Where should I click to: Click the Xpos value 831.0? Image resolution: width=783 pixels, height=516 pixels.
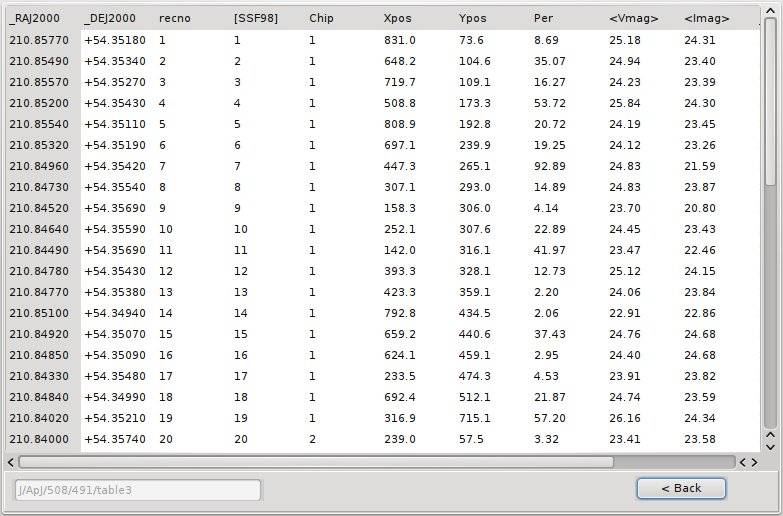(x=399, y=40)
